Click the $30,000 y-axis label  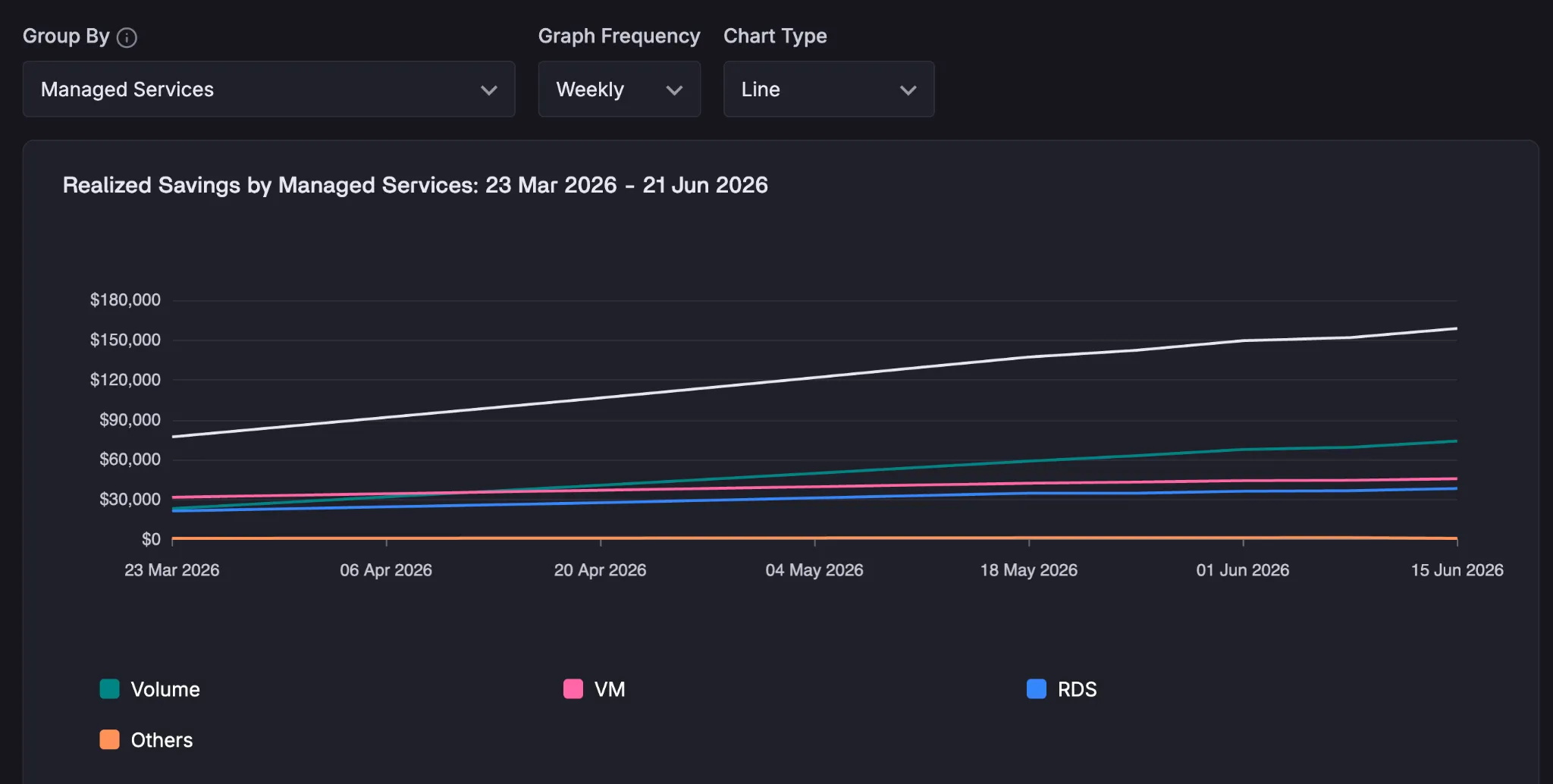click(130, 500)
